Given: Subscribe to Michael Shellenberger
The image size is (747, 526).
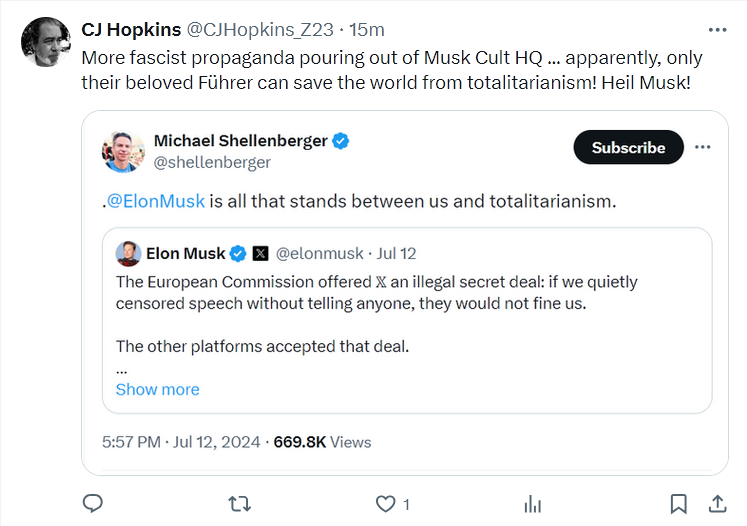Looking at the screenshot, I should [628, 147].
